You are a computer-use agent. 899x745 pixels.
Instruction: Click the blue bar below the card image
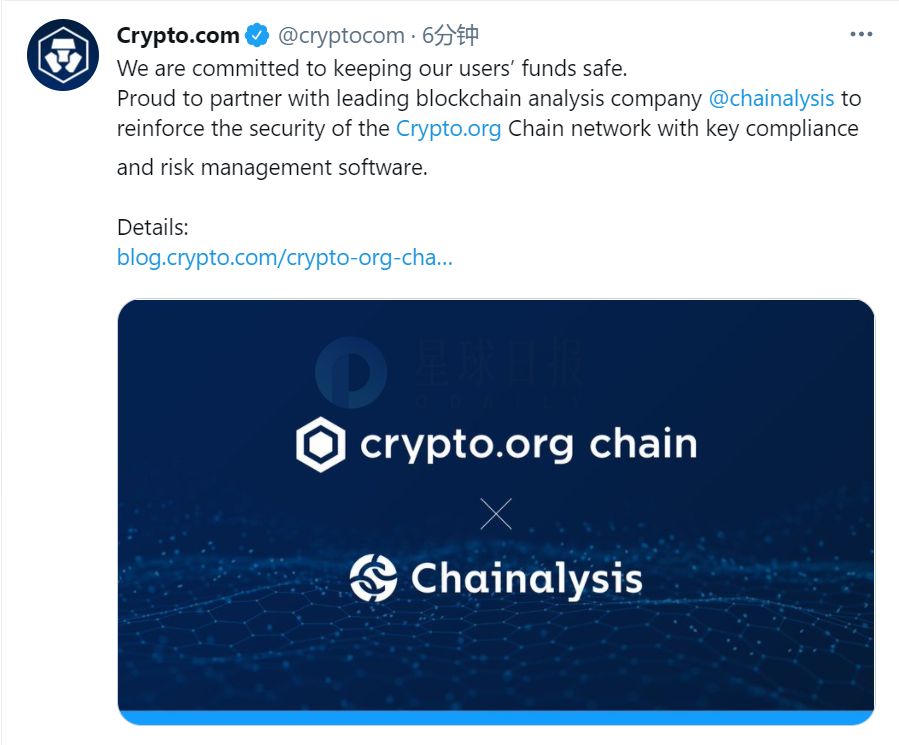[x=496, y=717]
